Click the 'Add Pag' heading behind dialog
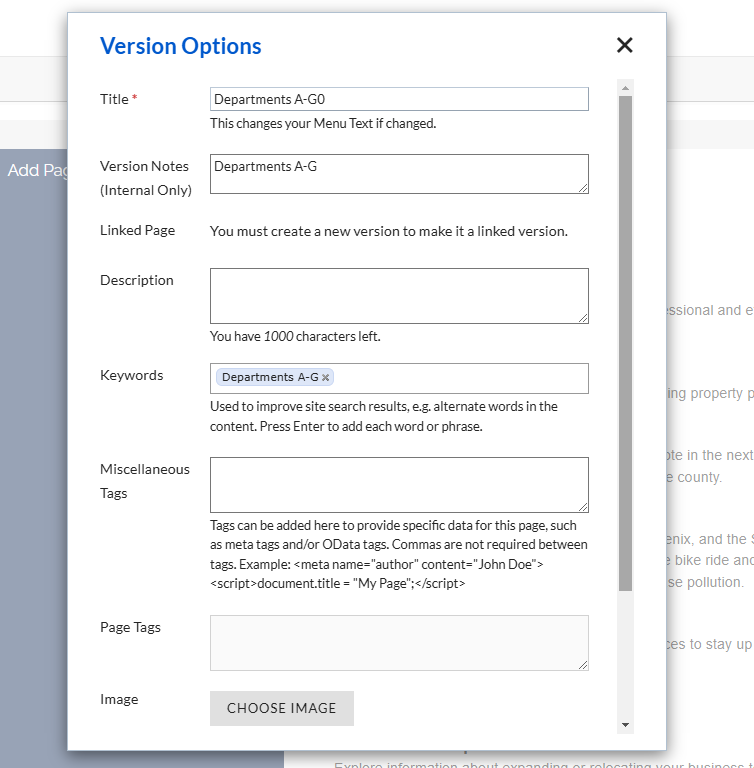This screenshot has height=768, width=754. point(38,170)
